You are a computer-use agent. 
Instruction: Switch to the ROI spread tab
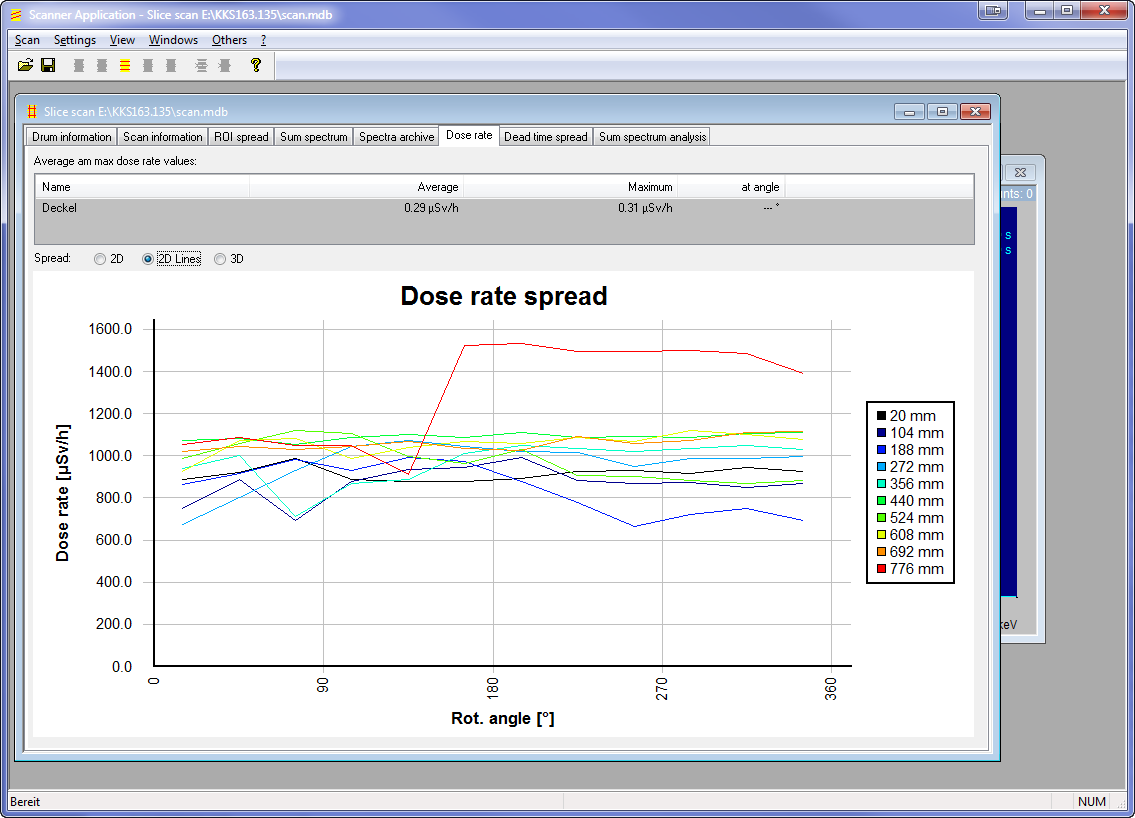pos(241,137)
